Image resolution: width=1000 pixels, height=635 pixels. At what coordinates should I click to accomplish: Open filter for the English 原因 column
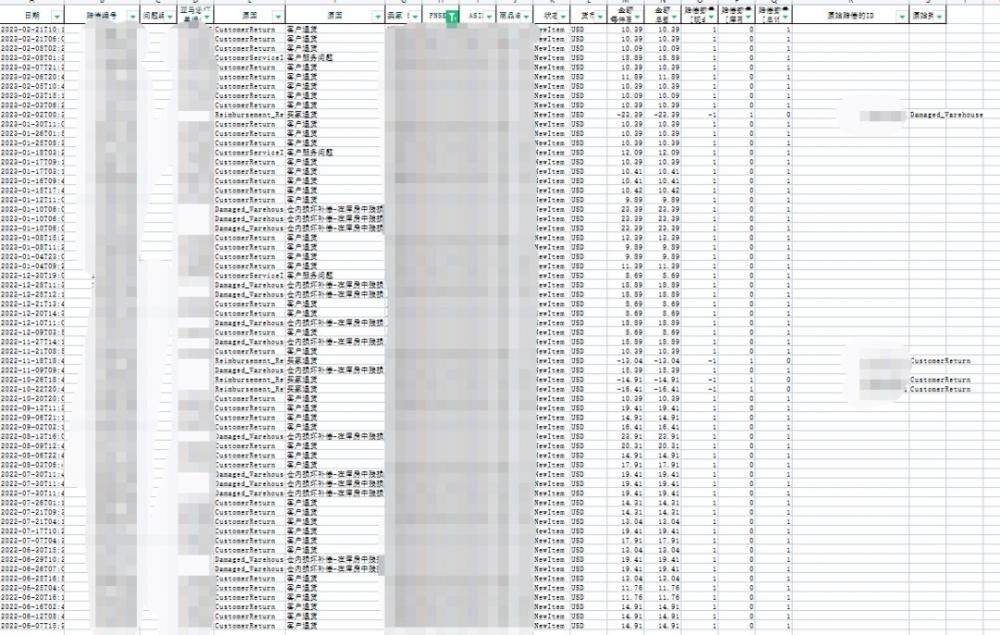coord(277,17)
